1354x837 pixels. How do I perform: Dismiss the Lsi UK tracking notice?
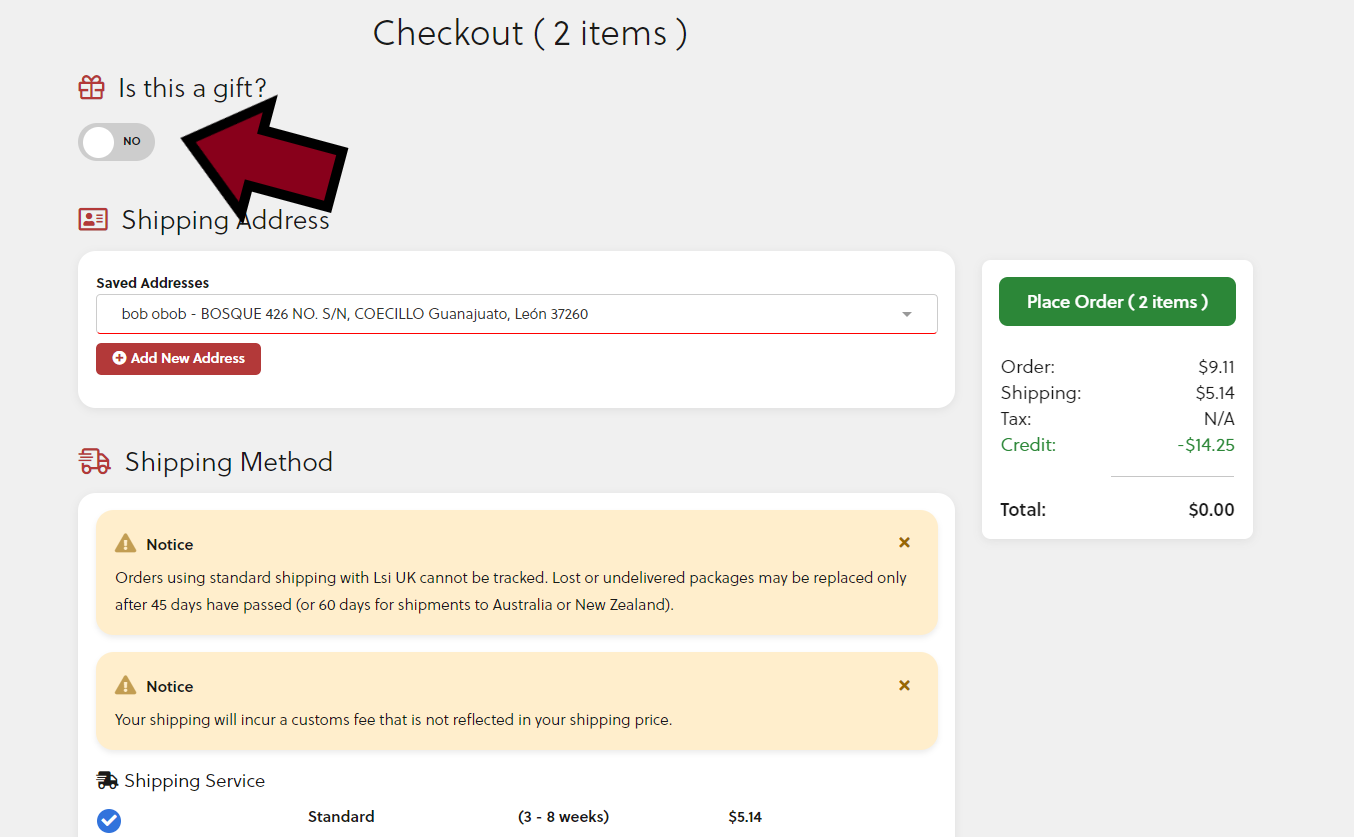[x=904, y=543]
